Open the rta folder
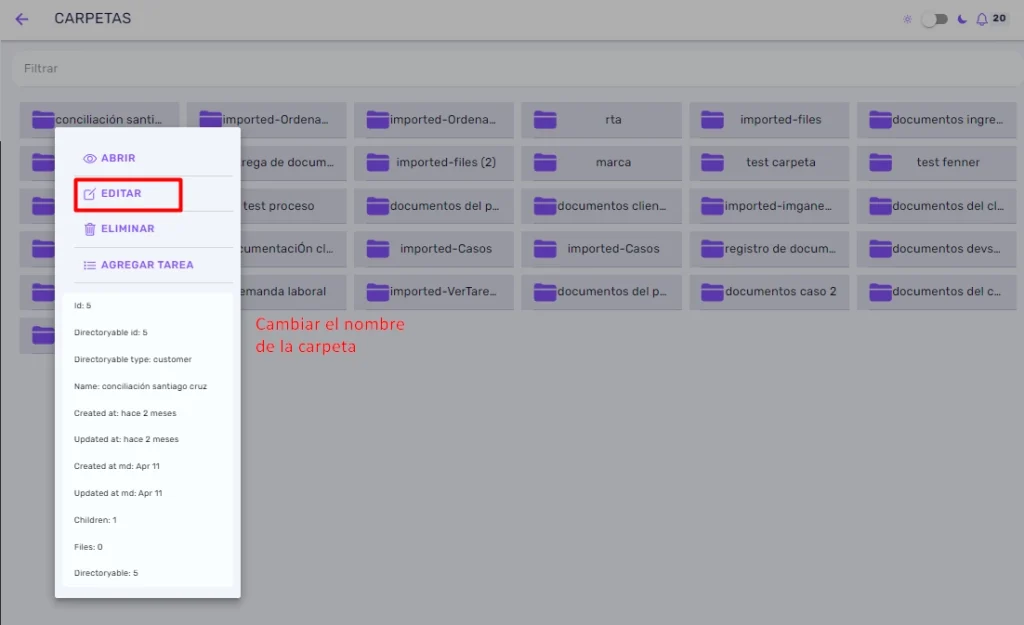This screenshot has width=1024, height=625. 601,120
